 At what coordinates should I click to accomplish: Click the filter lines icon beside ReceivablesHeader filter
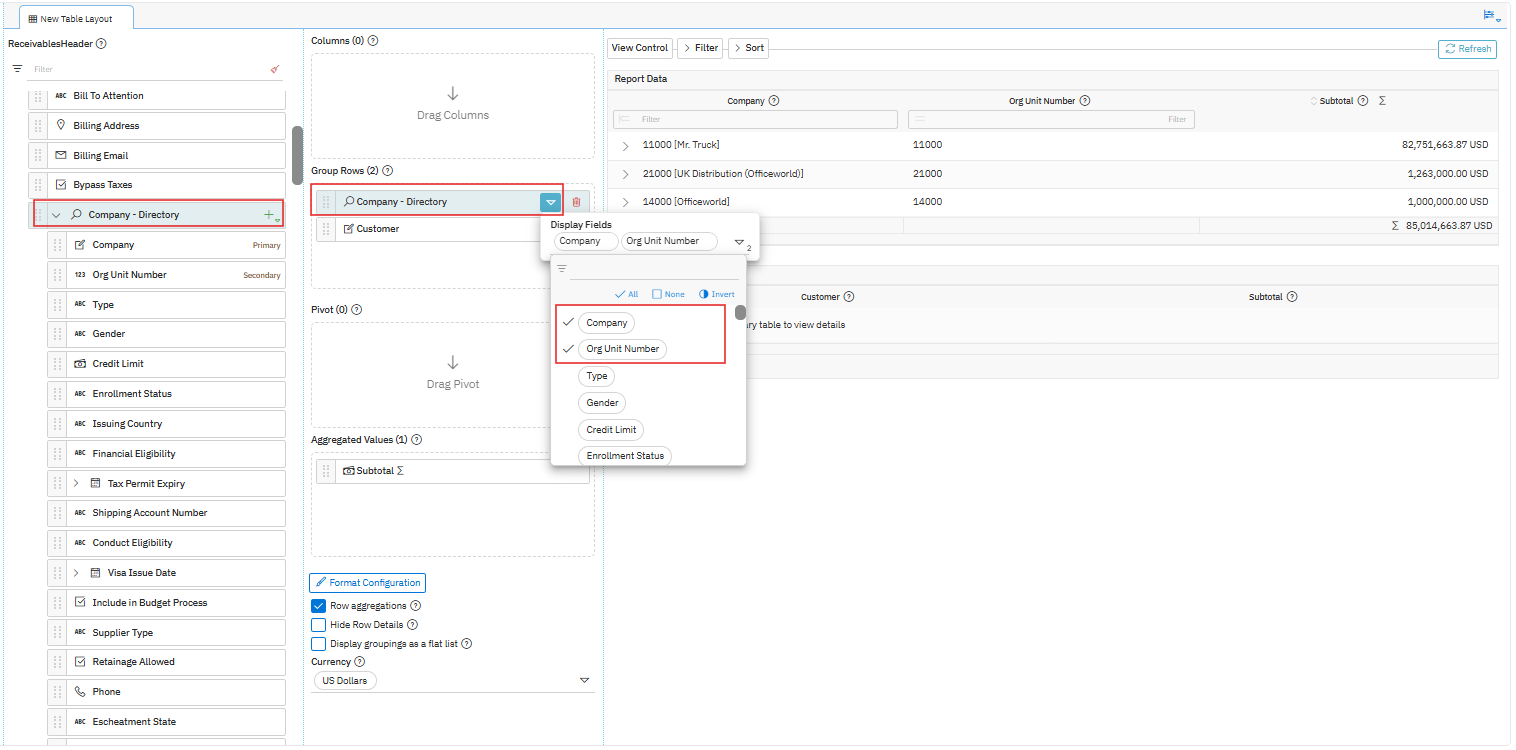pos(17,69)
